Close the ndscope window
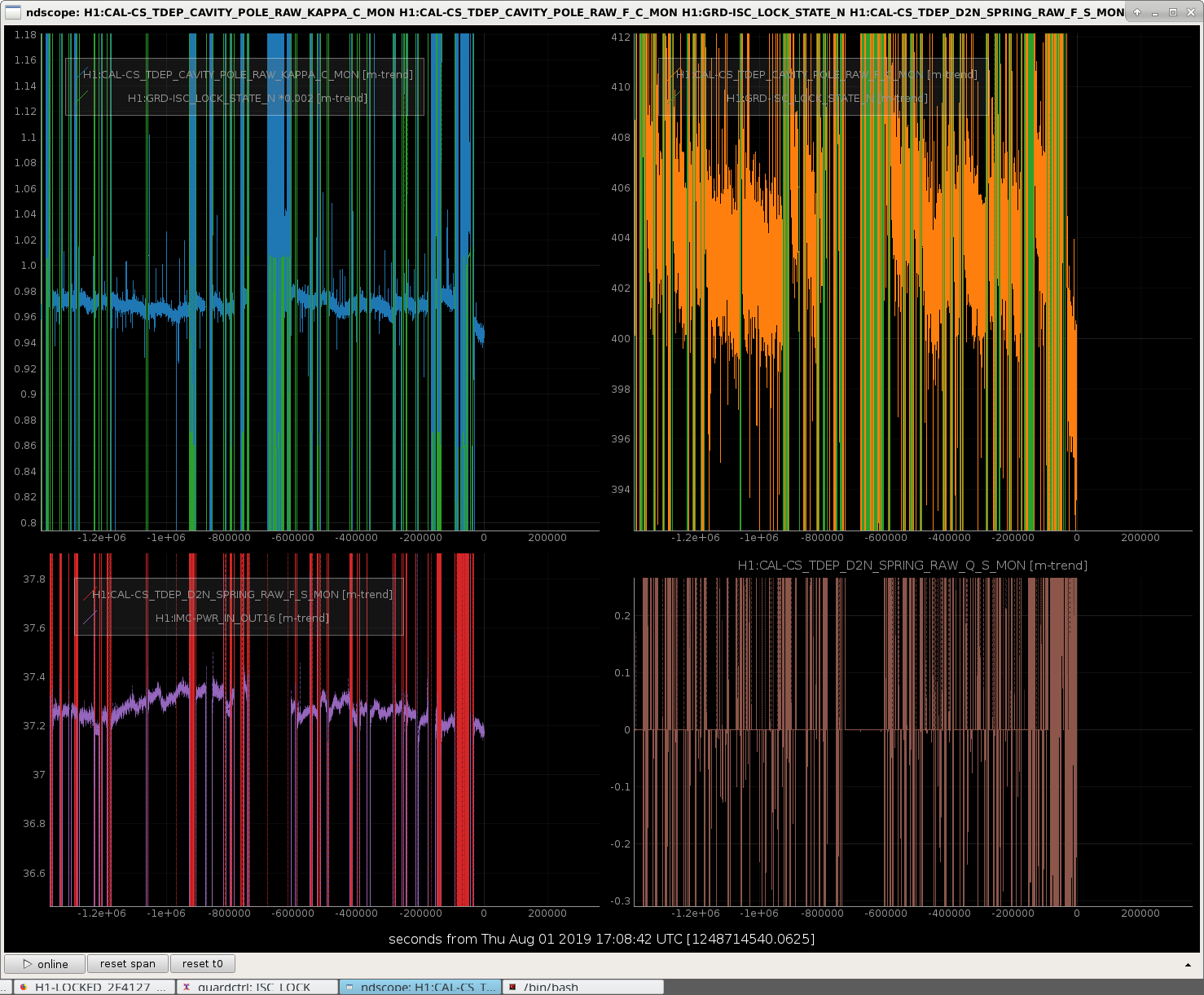This screenshot has height=995, width=1204. pos(1191,12)
